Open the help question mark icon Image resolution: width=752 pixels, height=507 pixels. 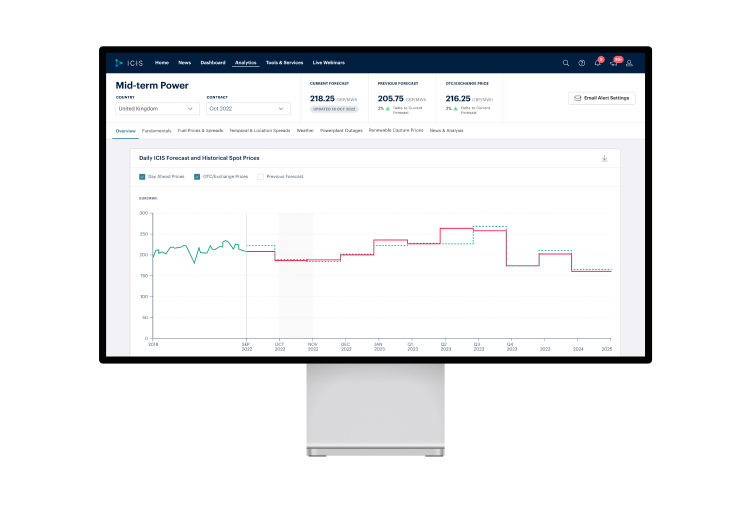click(582, 63)
